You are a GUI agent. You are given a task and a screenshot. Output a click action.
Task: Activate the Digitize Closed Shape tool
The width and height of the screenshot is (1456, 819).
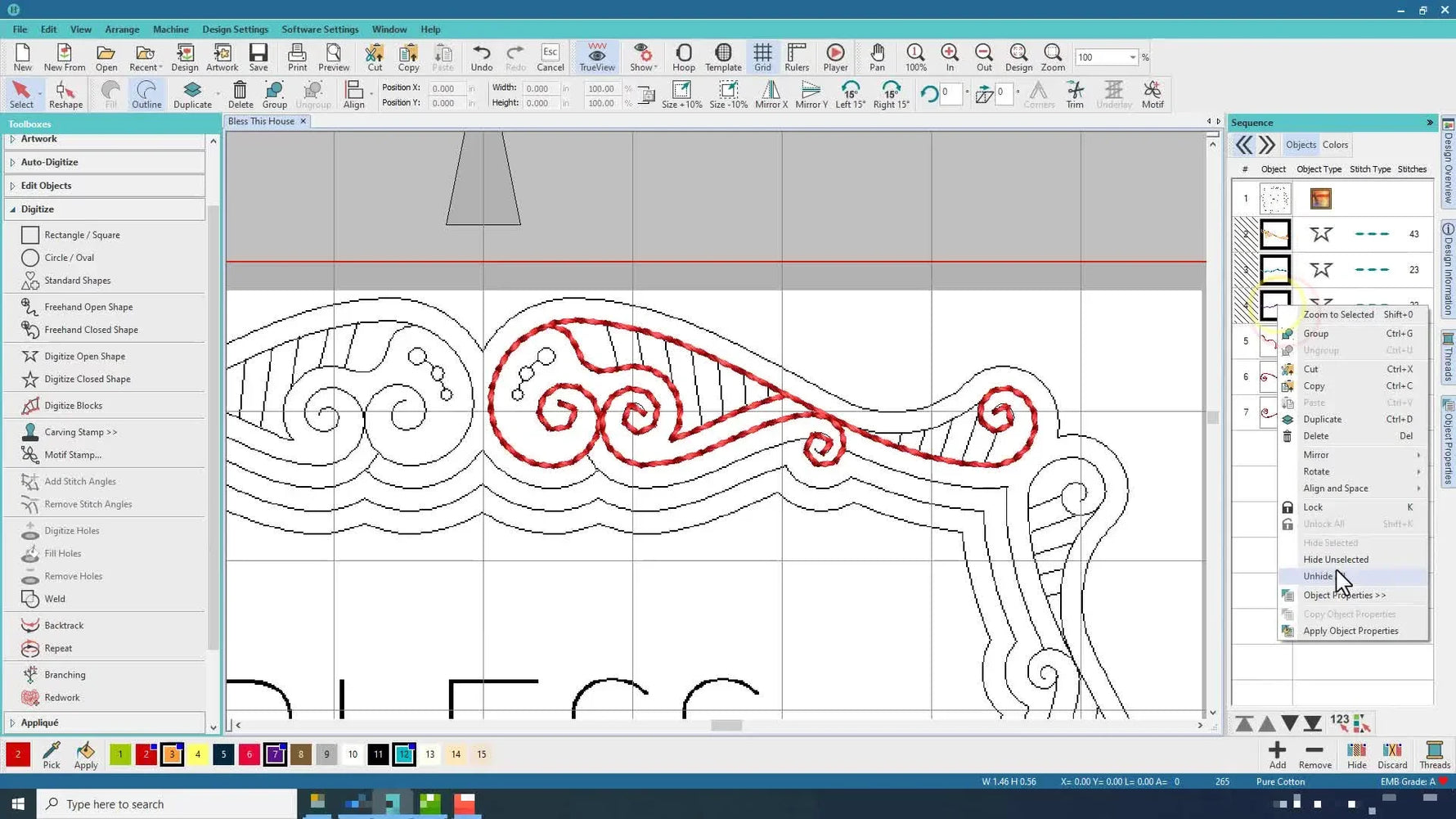tap(88, 379)
